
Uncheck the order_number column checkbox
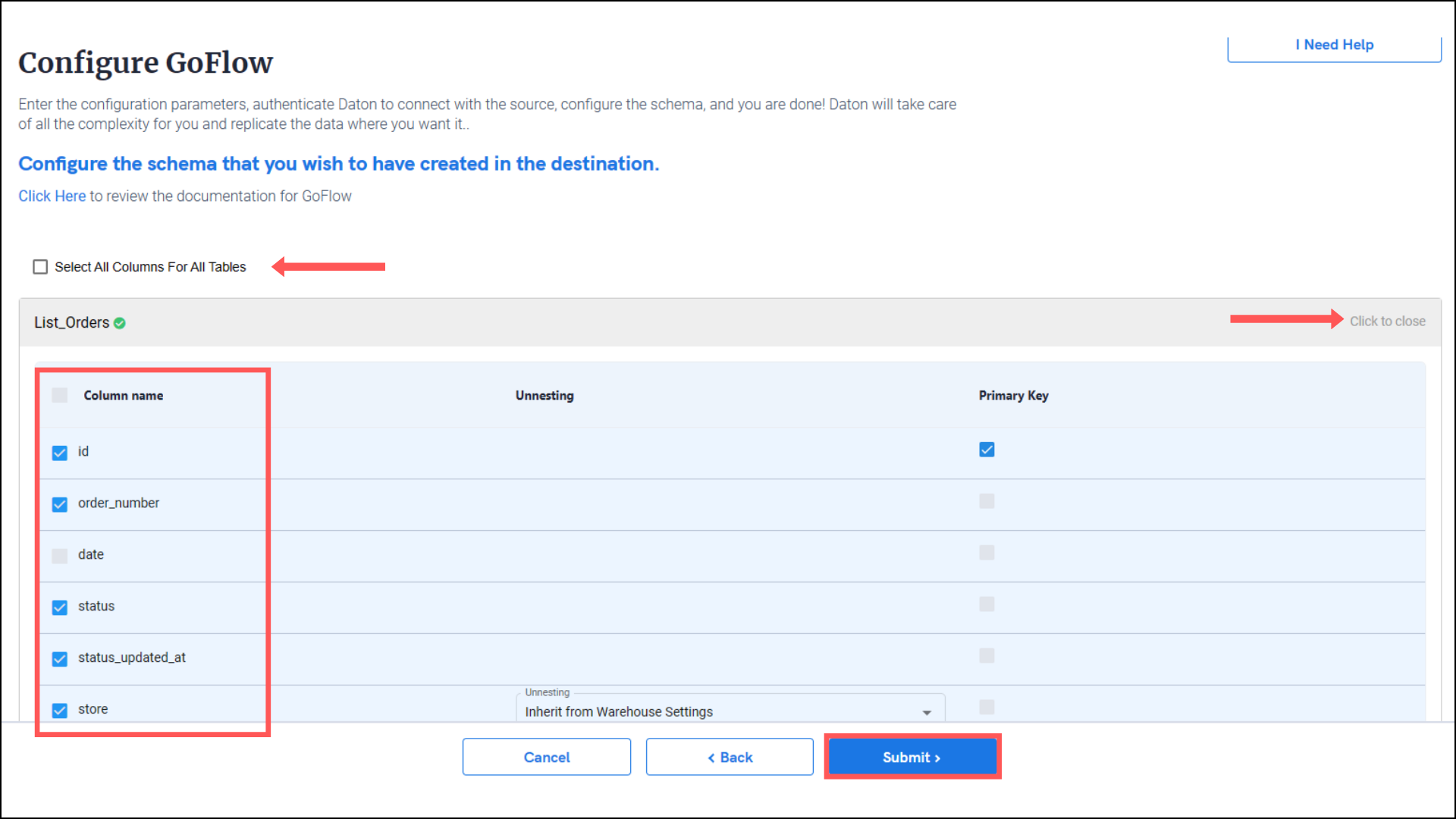[60, 504]
